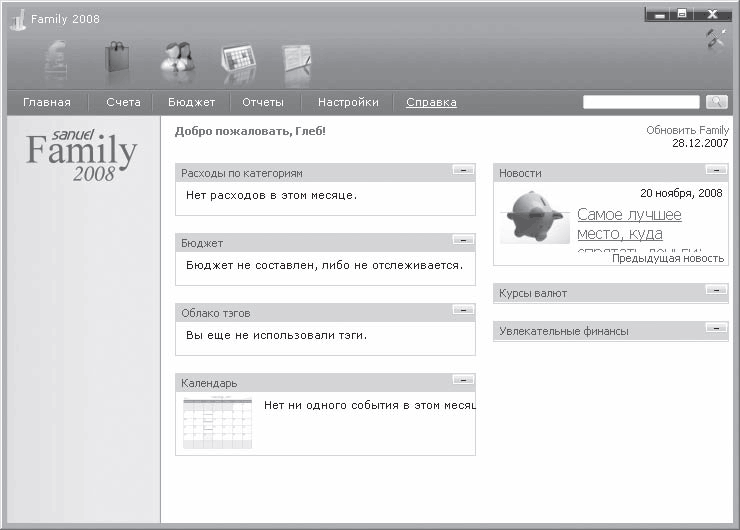Image resolution: width=740 pixels, height=530 pixels.
Task: Expand the Увлекательные финансы panel
Action: [716, 328]
